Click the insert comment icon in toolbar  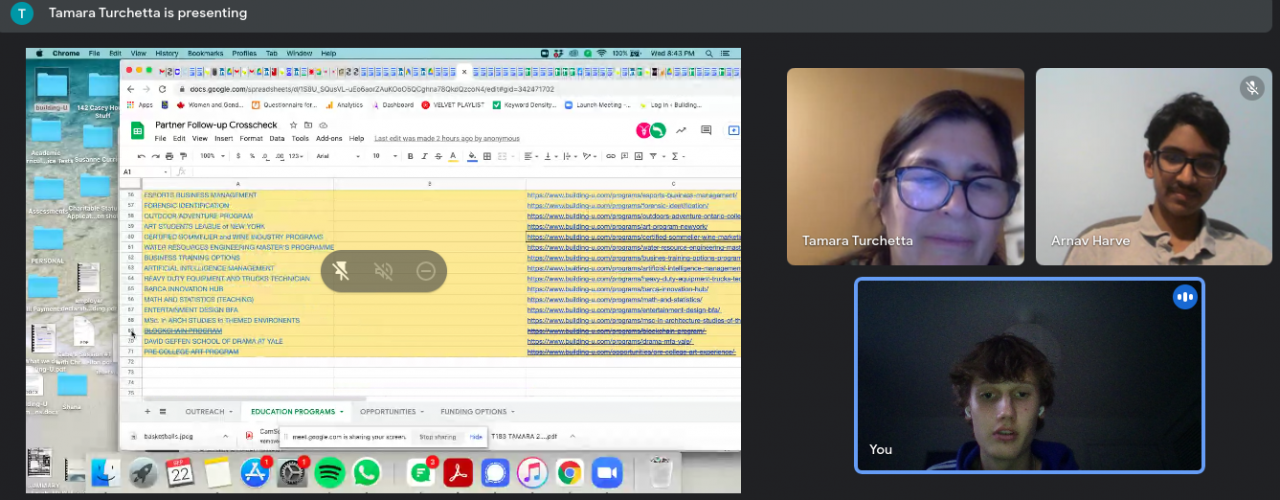click(624, 156)
